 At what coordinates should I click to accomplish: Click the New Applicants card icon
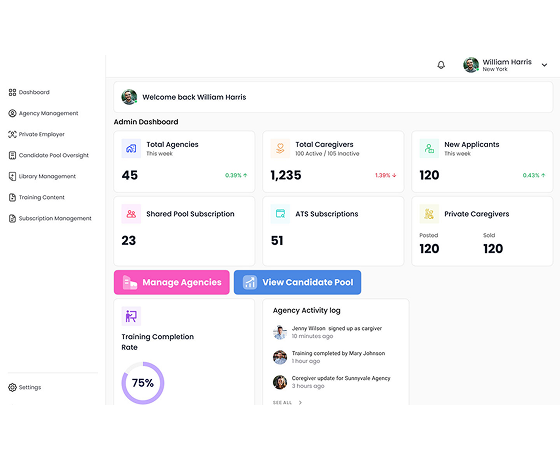click(429, 148)
